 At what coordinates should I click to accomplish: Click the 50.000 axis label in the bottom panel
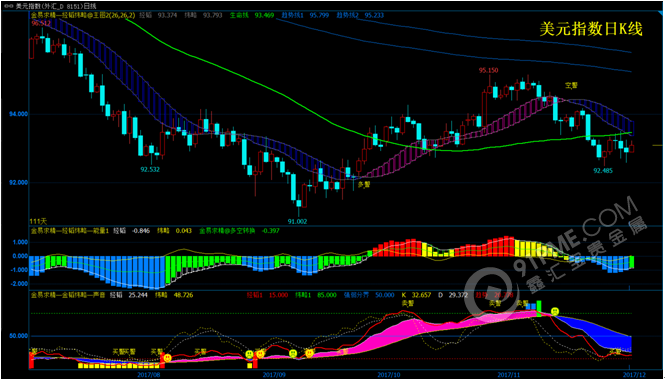(19, 336)
